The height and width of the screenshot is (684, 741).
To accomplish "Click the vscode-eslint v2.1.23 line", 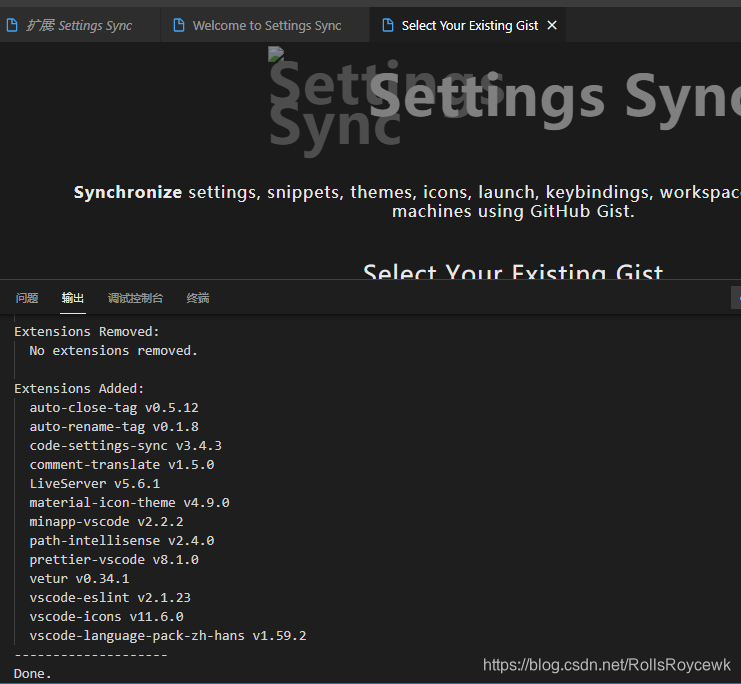I will click(110, 597).
